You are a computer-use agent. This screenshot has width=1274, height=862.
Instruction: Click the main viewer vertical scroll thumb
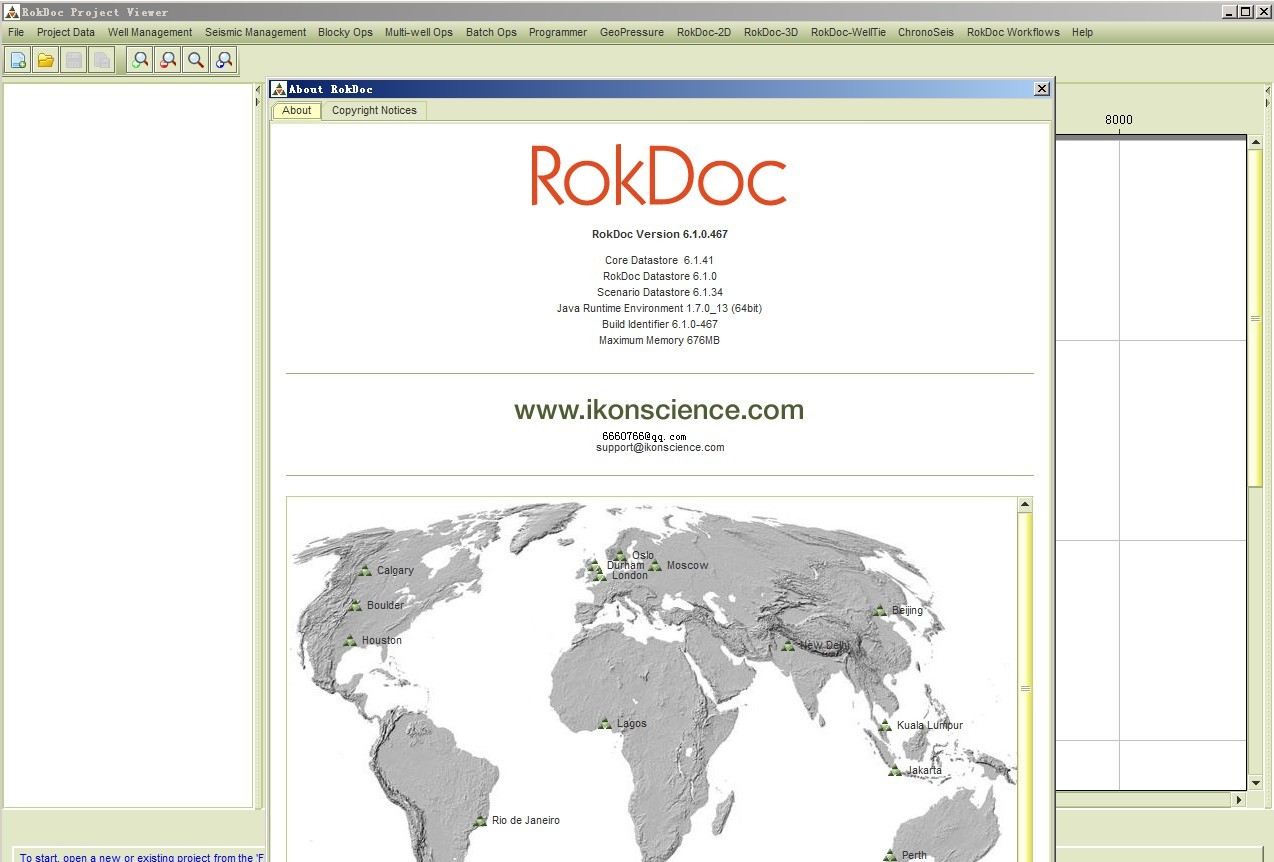[x=1255, y=319]
